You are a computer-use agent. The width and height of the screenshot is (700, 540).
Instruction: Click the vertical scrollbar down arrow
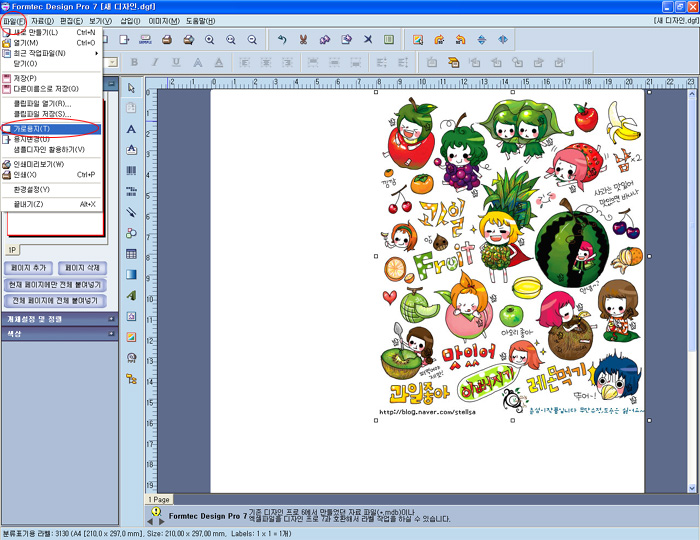point(692,488)
